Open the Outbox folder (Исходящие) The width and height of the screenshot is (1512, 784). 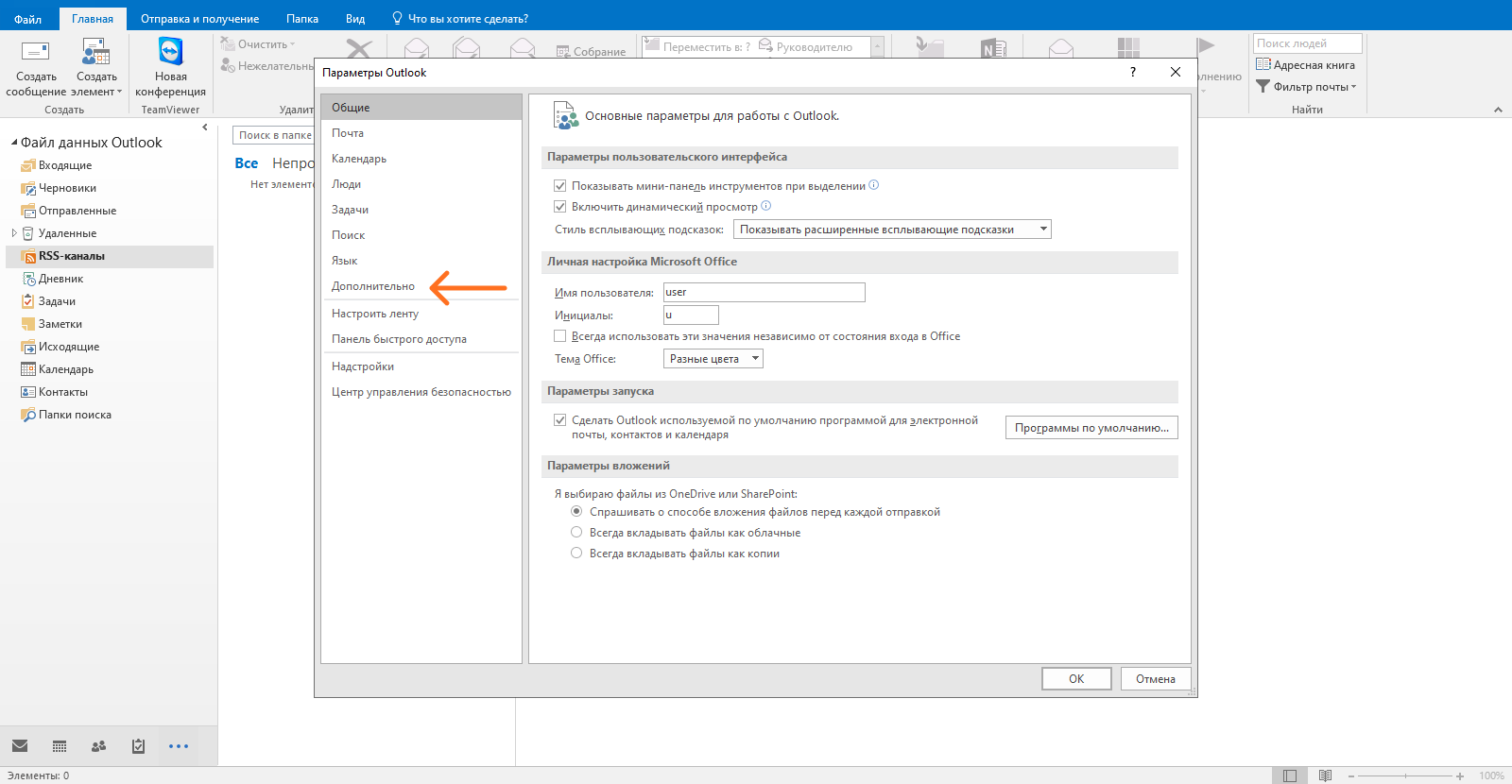click(69, 347)
